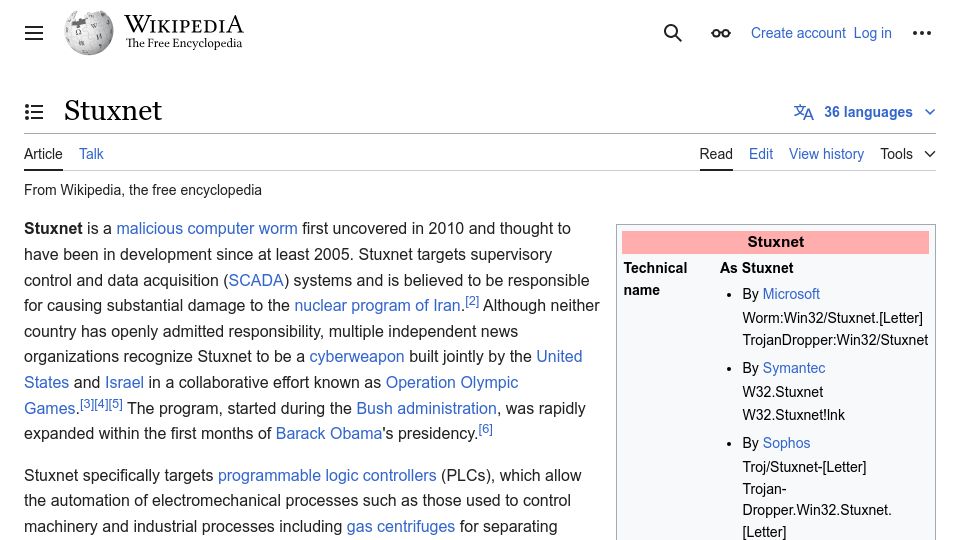This screenshot has width=960, height=540.
Task: Click 'From Wikipedia, the free encyclopedia' tagline
Action: click(x=143, y=190)
